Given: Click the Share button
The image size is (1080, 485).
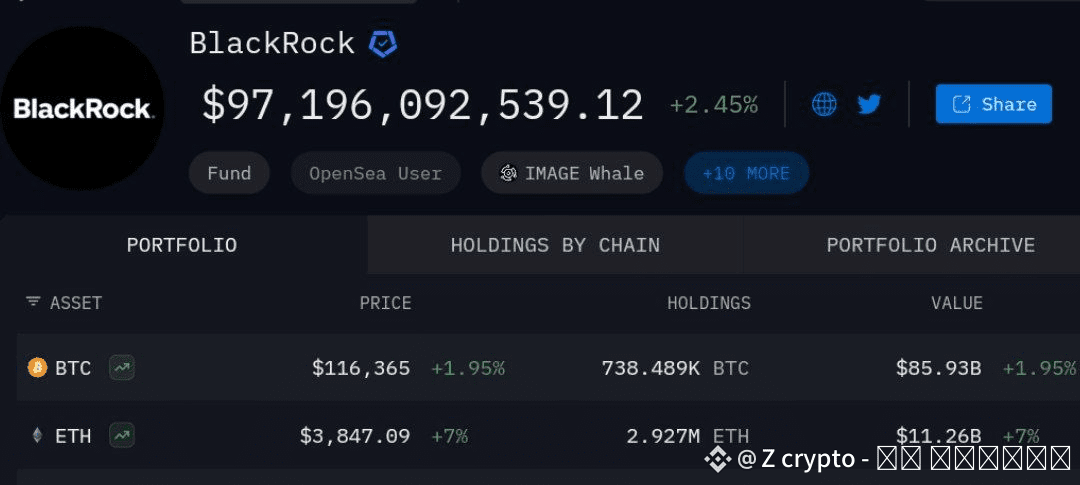Looking at the screenshot, I should click(x=993, y=104).
